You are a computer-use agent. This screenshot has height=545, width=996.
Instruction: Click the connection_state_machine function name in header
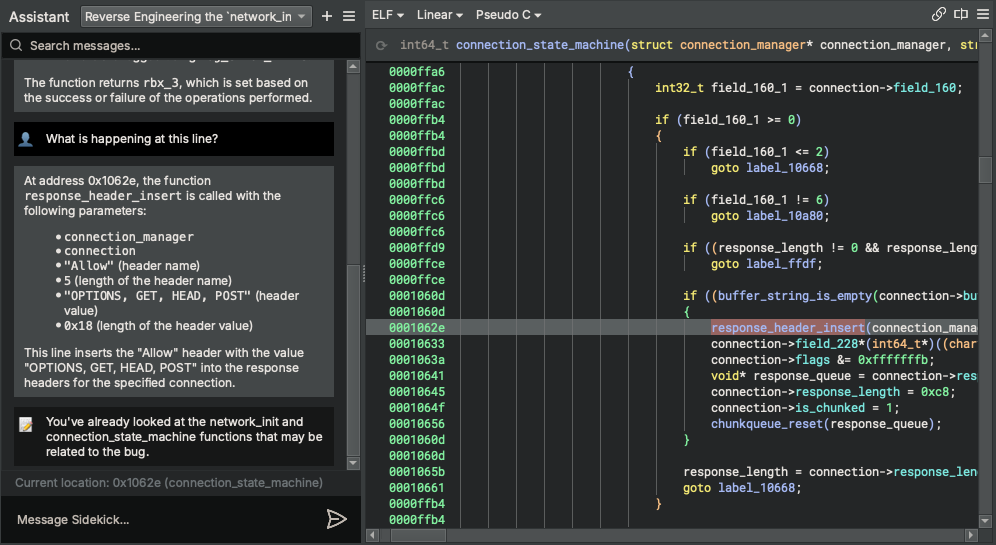(x=540, y=45)
